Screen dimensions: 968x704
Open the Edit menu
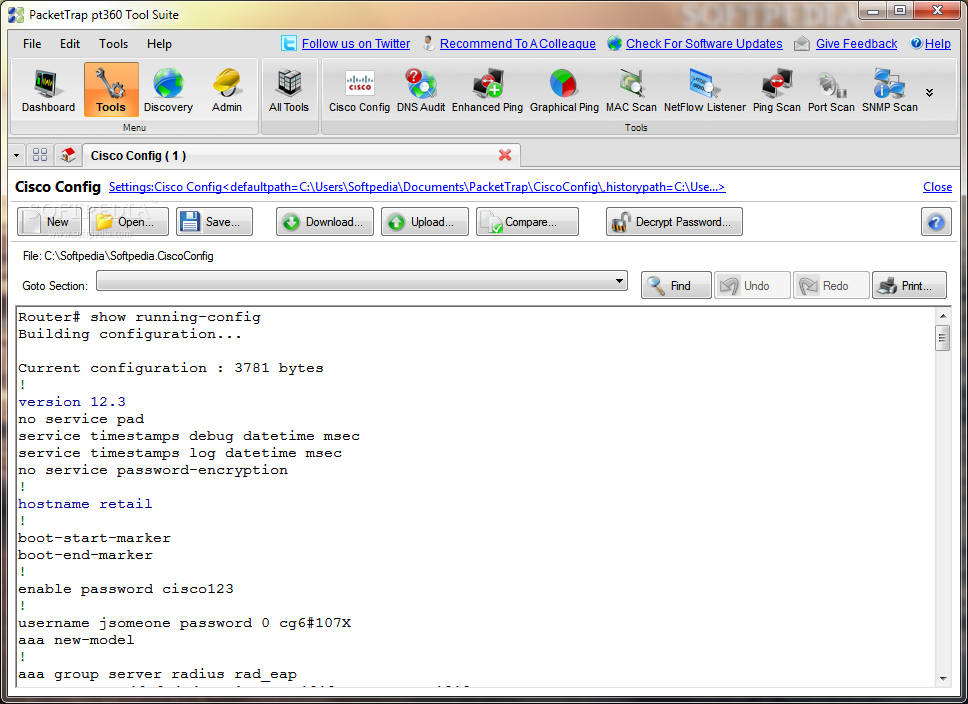click(x=70, y=44)
